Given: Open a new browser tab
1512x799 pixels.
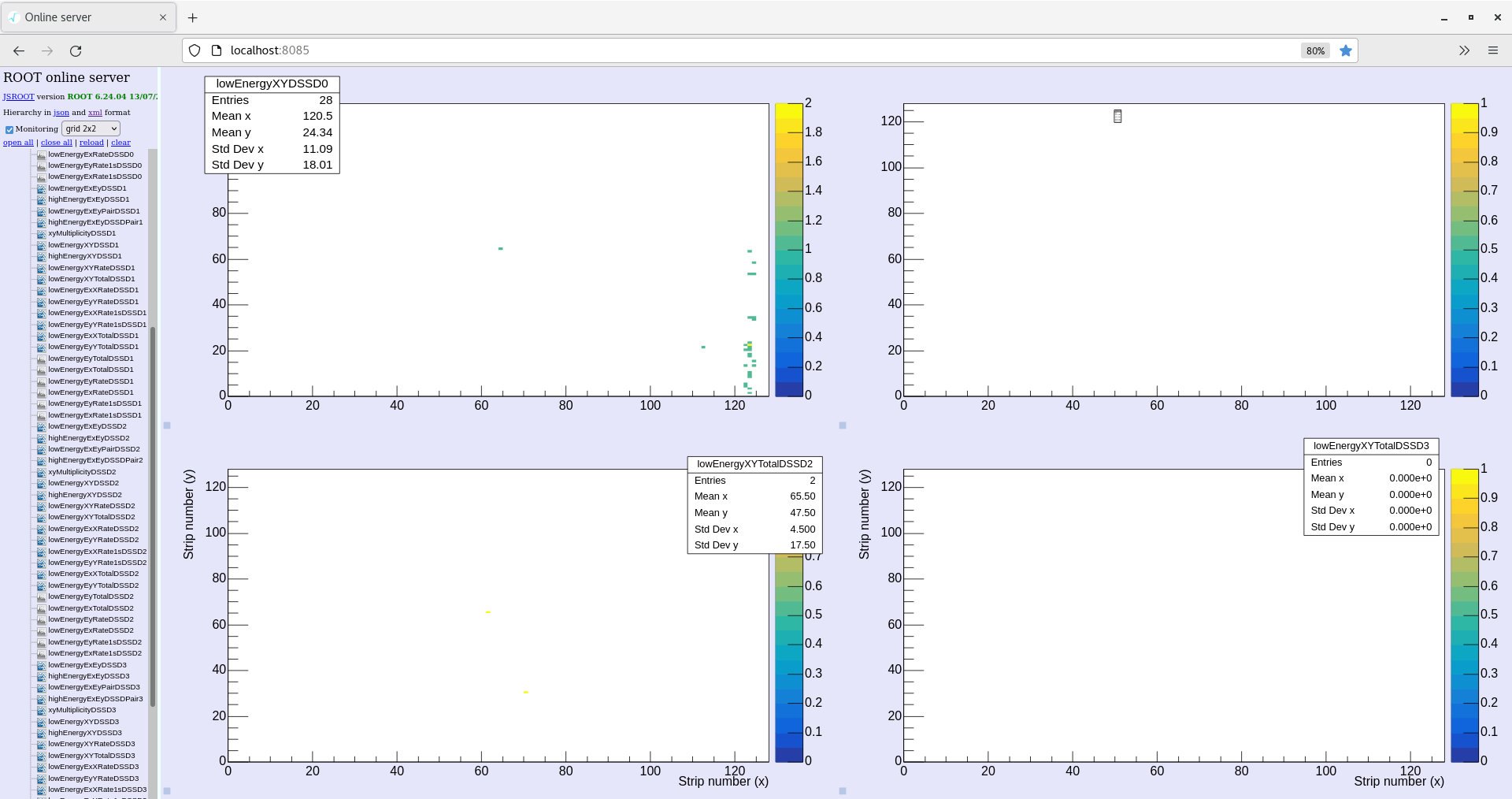Looking at the screenshot, I should click(193, 17).
